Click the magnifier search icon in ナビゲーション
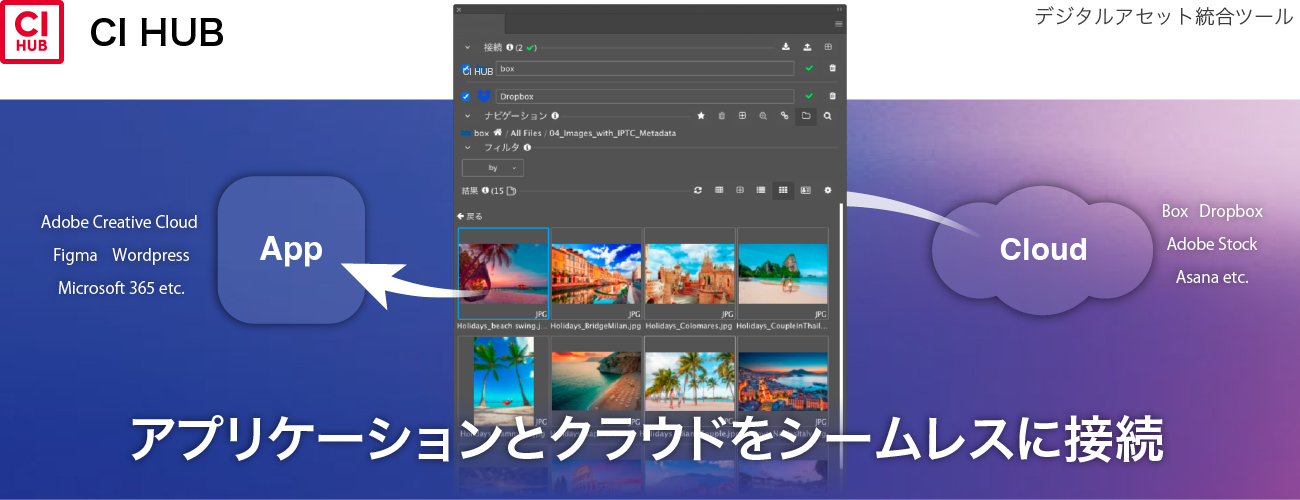 (x=828, y=116)
